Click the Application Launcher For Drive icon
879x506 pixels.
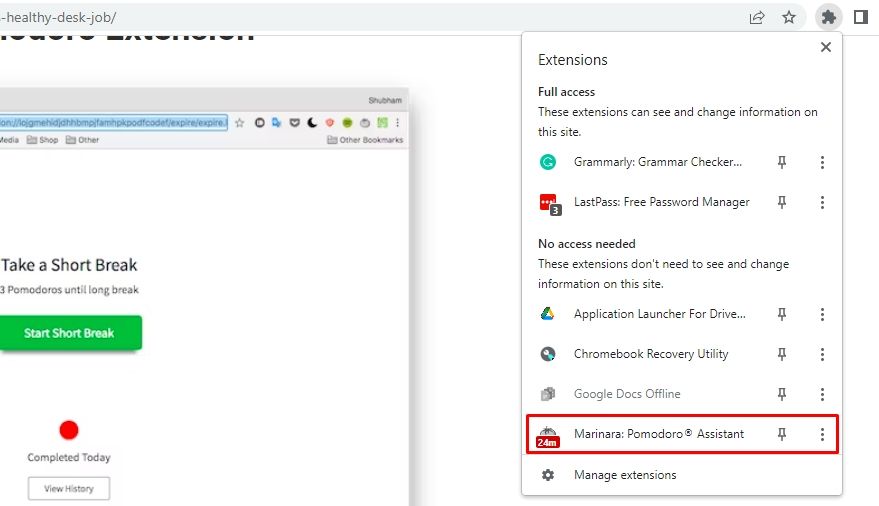tap(548, 314)
